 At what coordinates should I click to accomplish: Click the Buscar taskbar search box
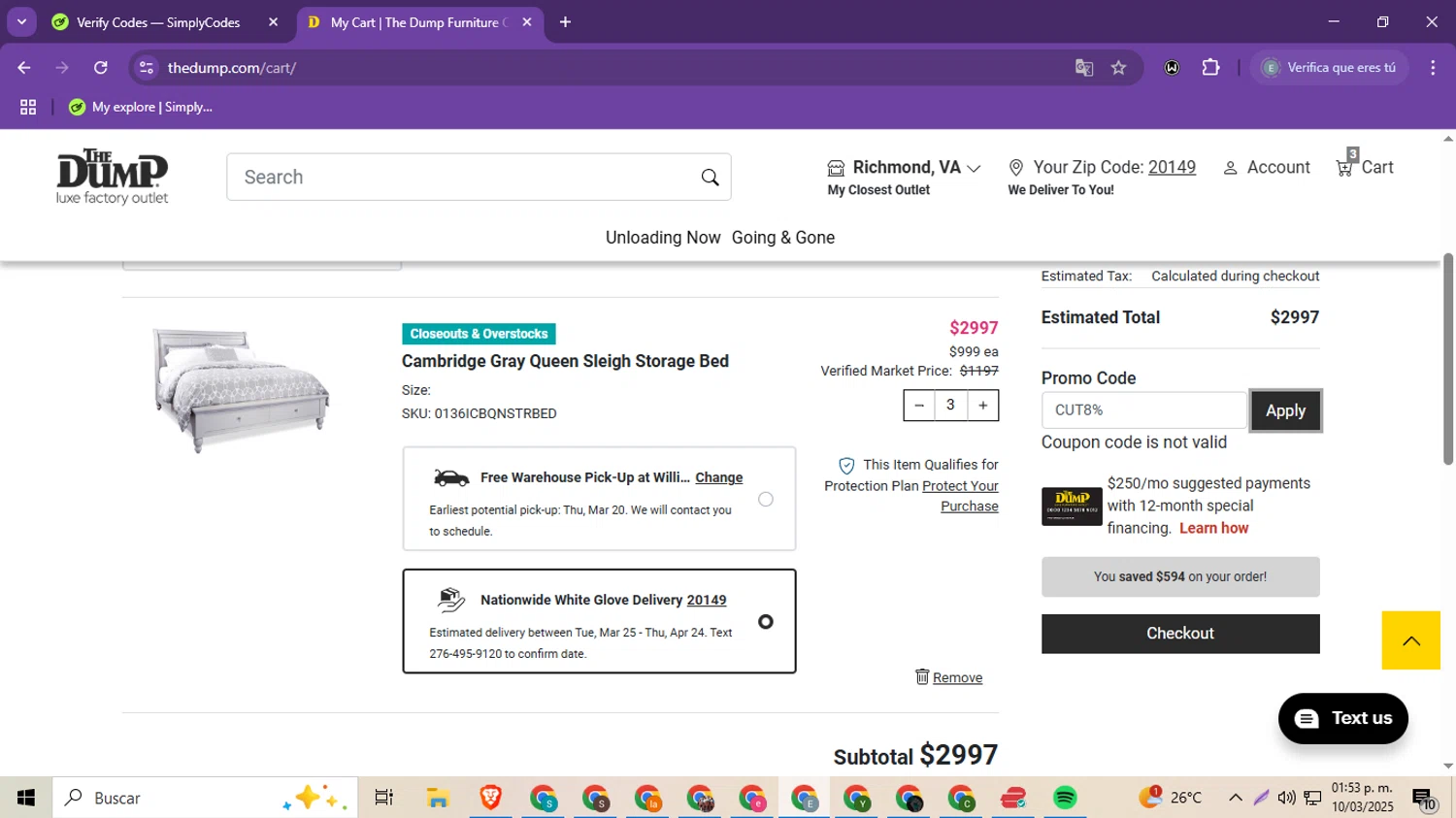[205, 798]
